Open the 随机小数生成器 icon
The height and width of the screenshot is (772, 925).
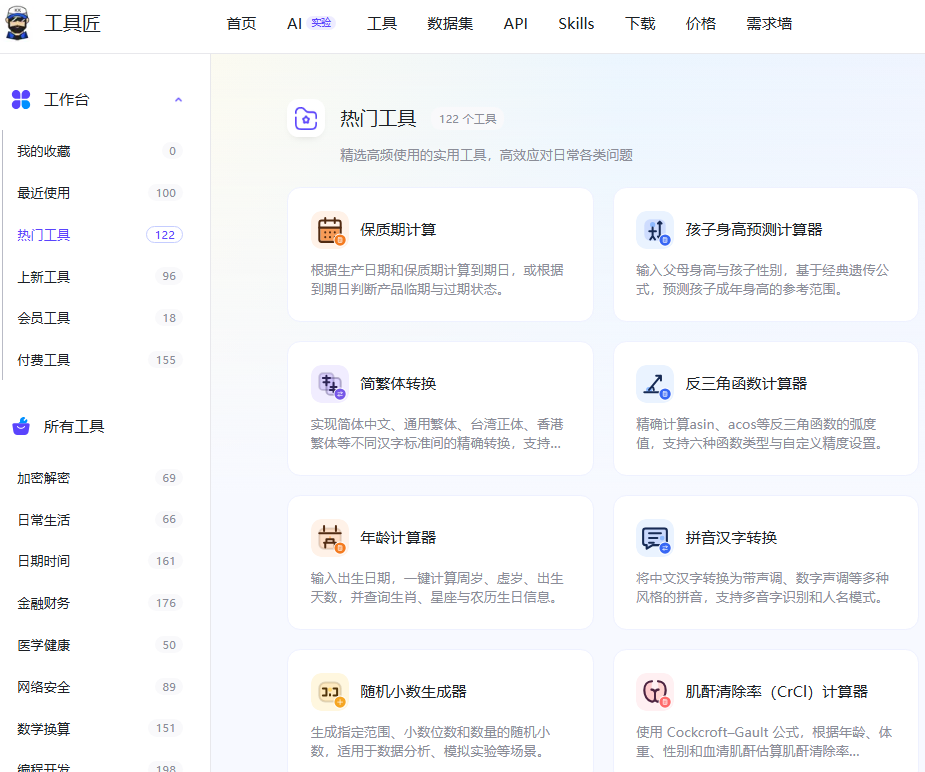tap(330, 692)
